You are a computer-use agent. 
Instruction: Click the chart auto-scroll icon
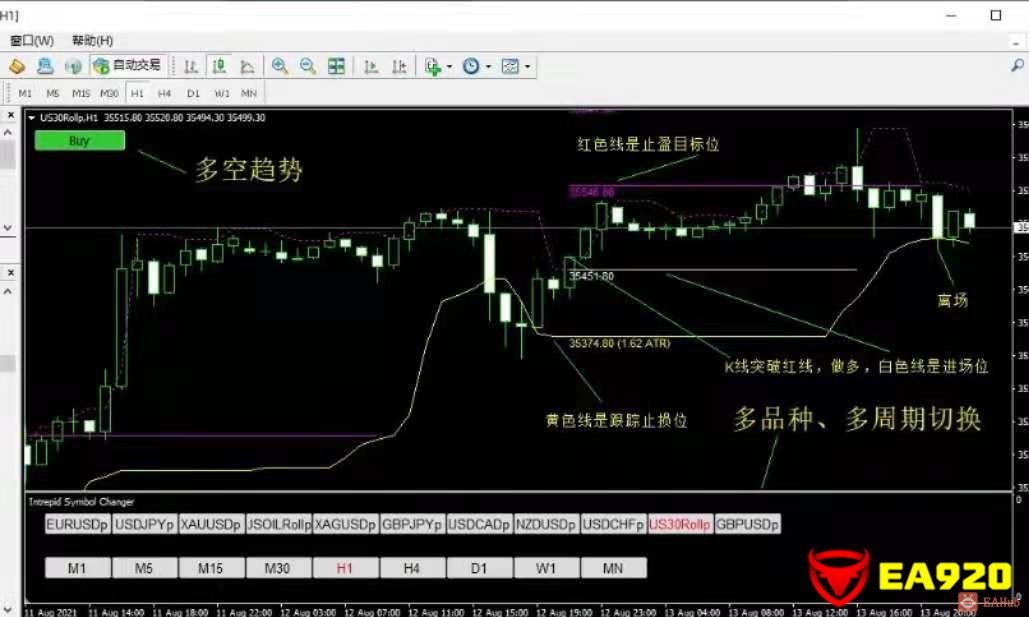371,66
